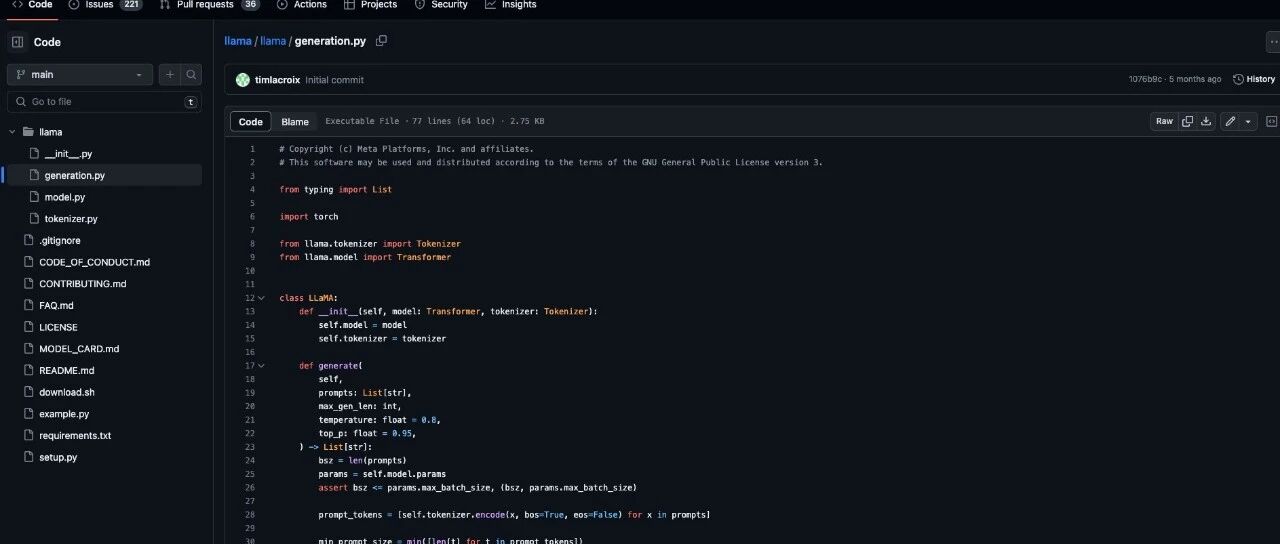Click the 'class LLaMA:' code text
Screen dimensions: 1280x544
pyautogui.click(x=309, y=298)
